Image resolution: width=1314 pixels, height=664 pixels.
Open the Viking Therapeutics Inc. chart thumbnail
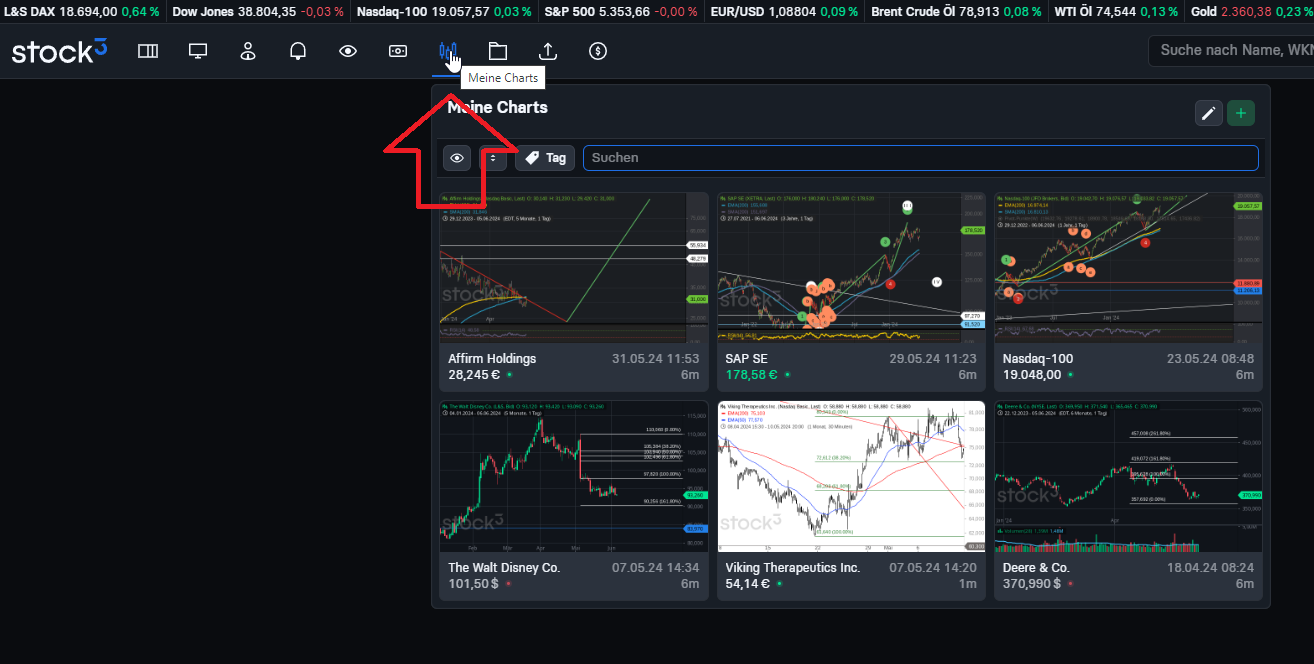[851, 476]
